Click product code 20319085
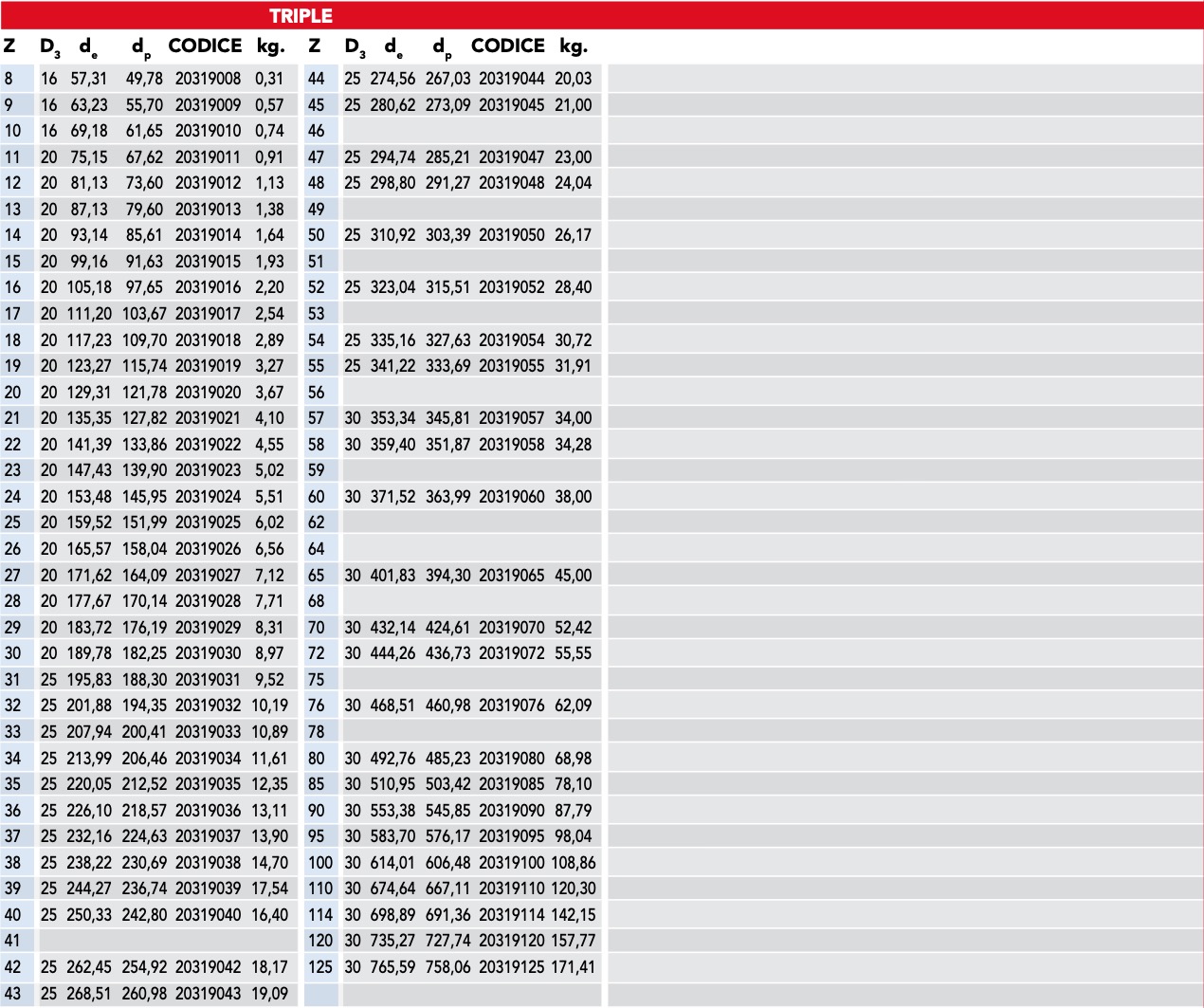1204x1008 pixels. [511, 784]
